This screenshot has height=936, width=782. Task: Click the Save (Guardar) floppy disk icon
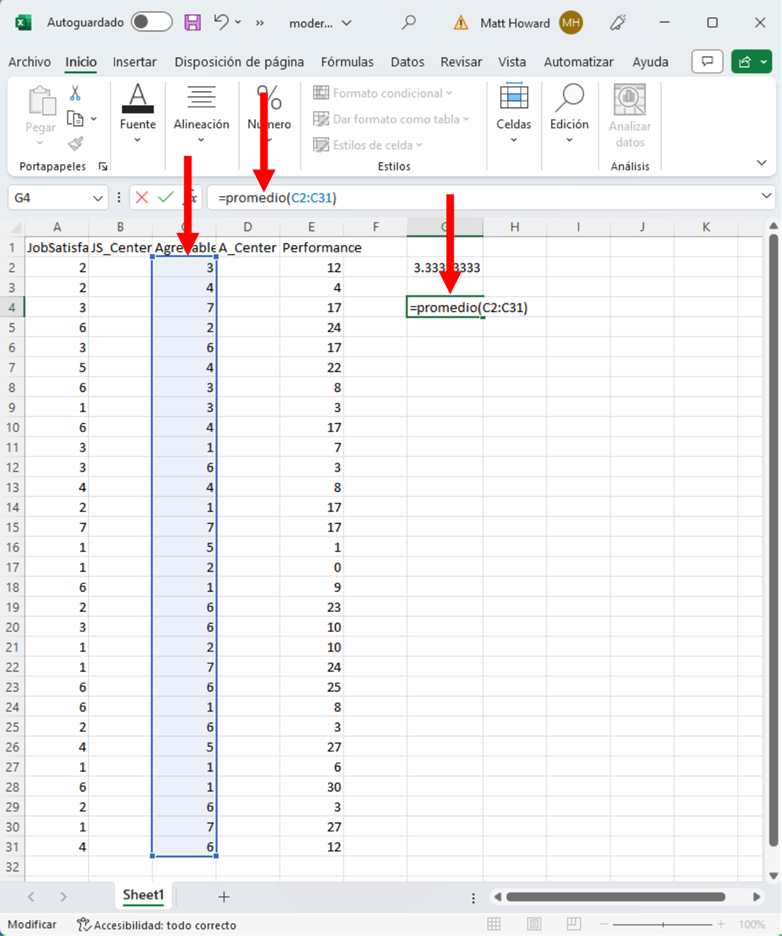192,22
